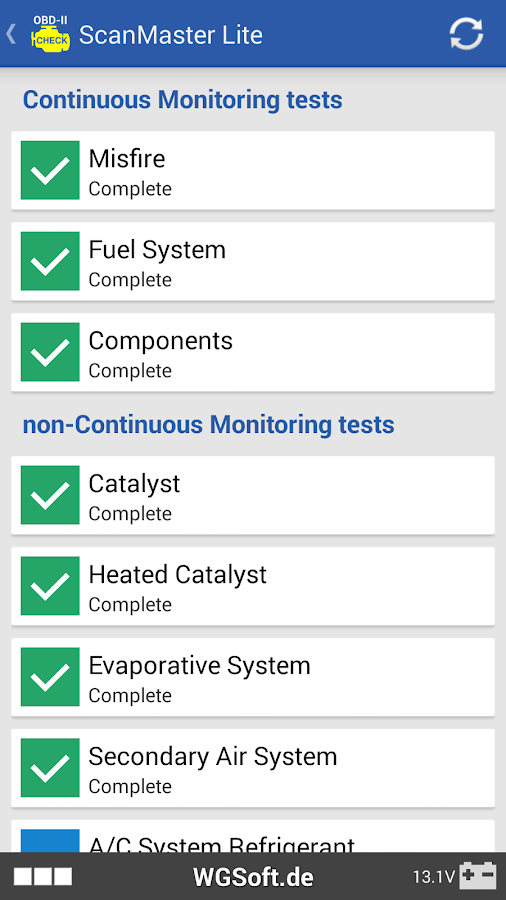The height and width of the screenshot is (900, 506).
Task: Tap the three white squares indicator
Action: (x=43, y=876)
